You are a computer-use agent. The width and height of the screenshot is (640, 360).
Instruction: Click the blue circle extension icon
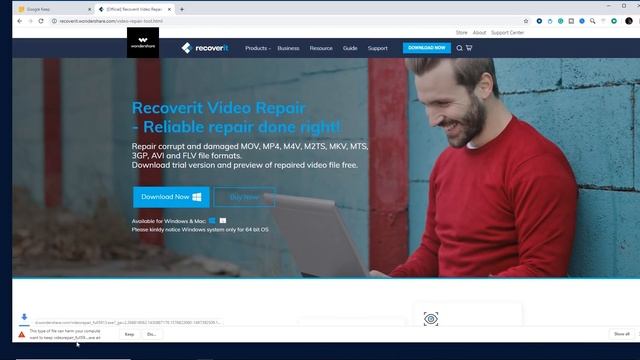tap(582, 21)
